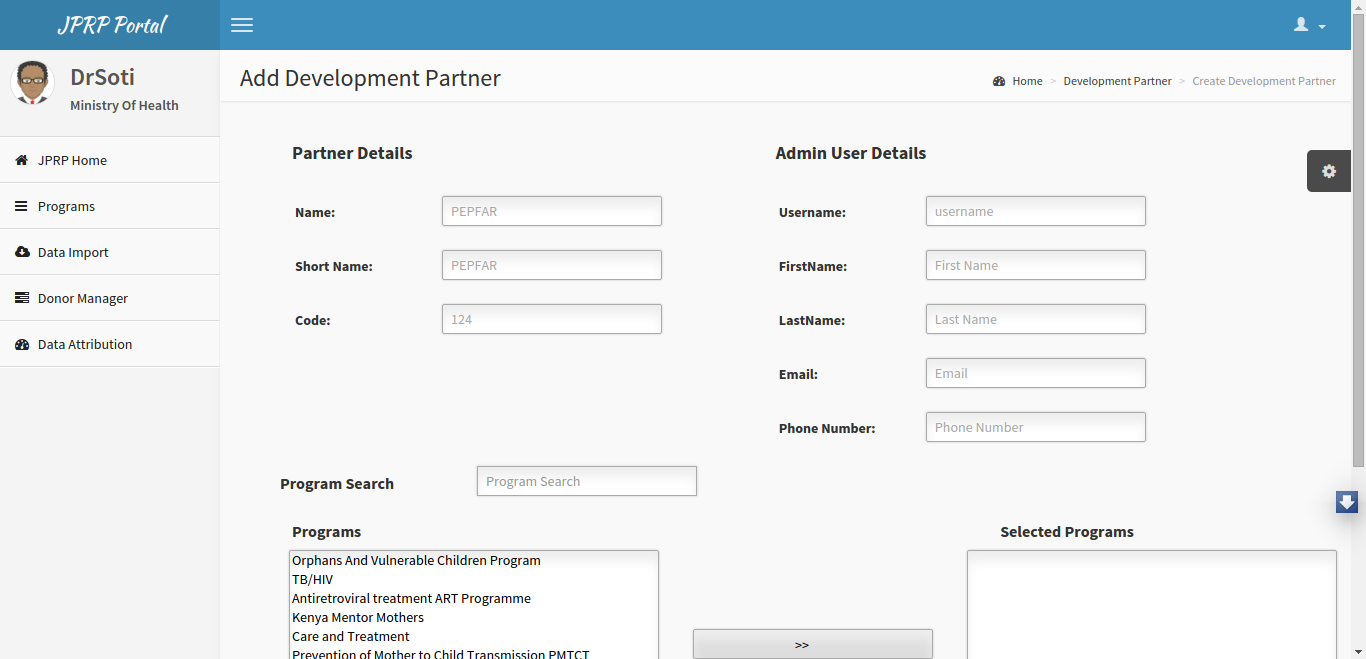Open JPRP Home from sidebar
The image size is (1366, 659).
109,160
